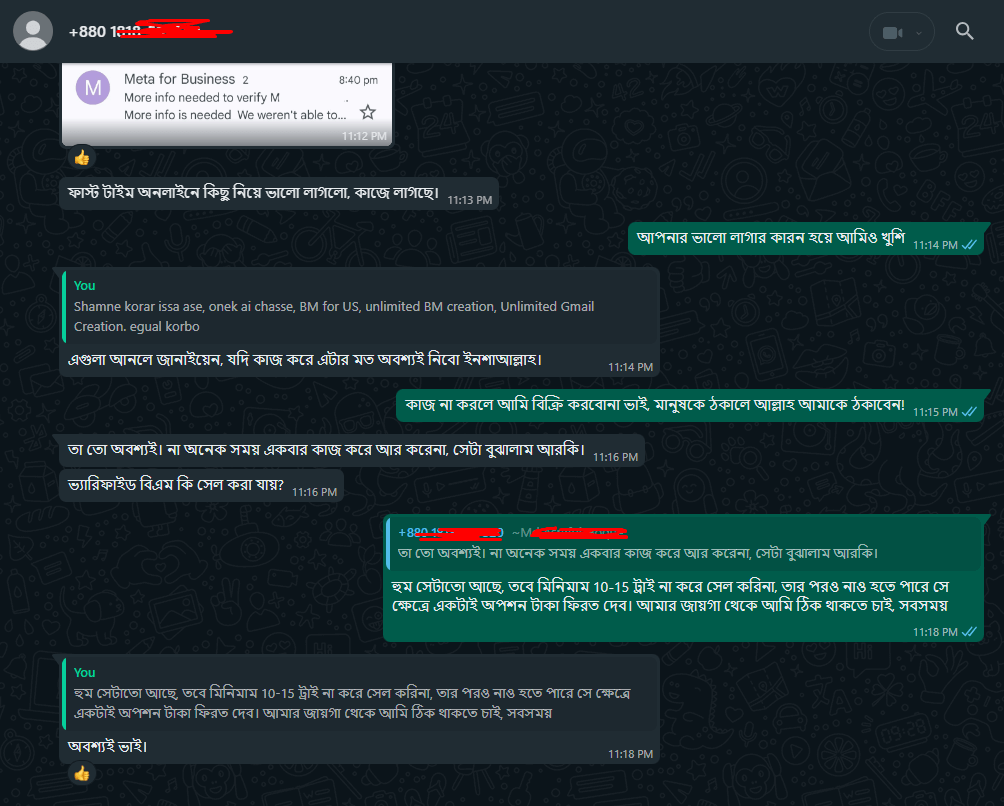Screen dimensions: 1004x806
Task: Click the search magnifier icon
Action: pyautogui.click(x=964, y=31)
